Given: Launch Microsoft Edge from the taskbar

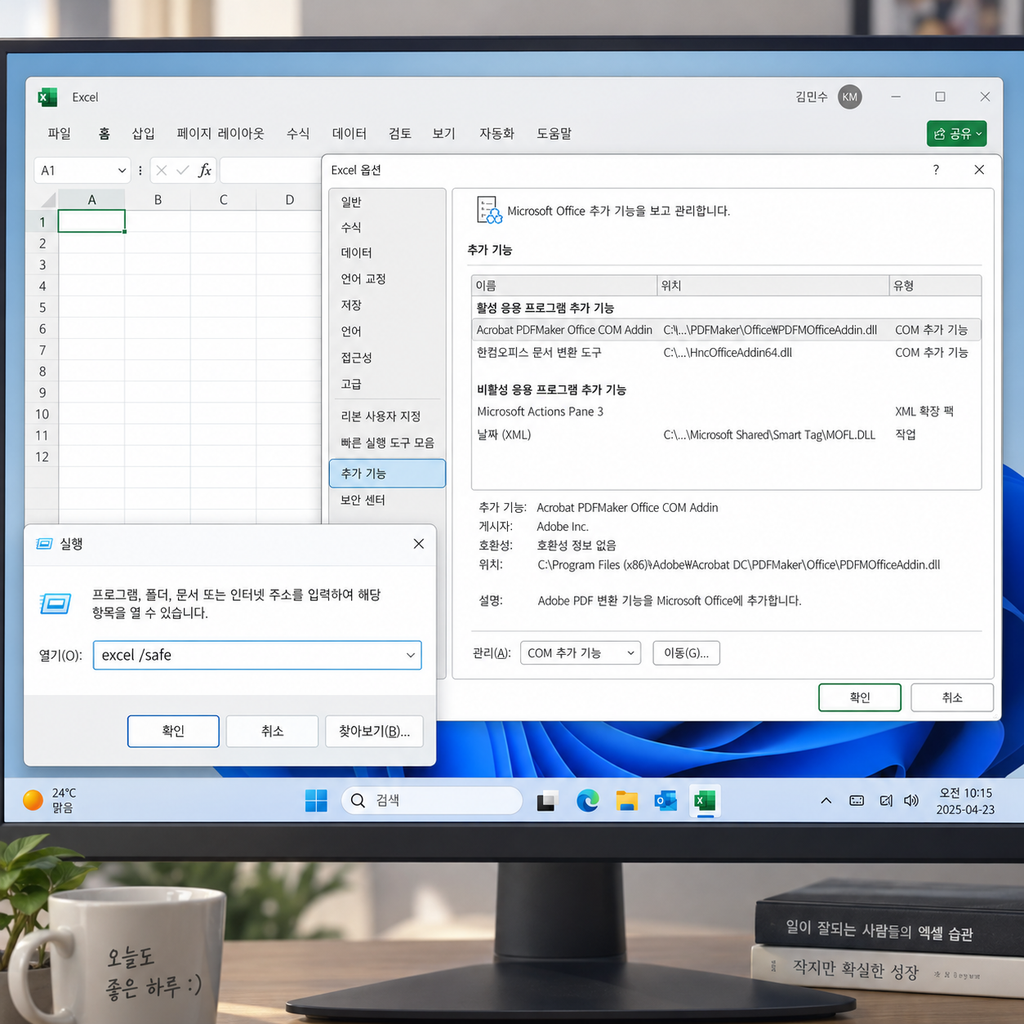Looking at the screenshot, I should click(x=588, y=801).
